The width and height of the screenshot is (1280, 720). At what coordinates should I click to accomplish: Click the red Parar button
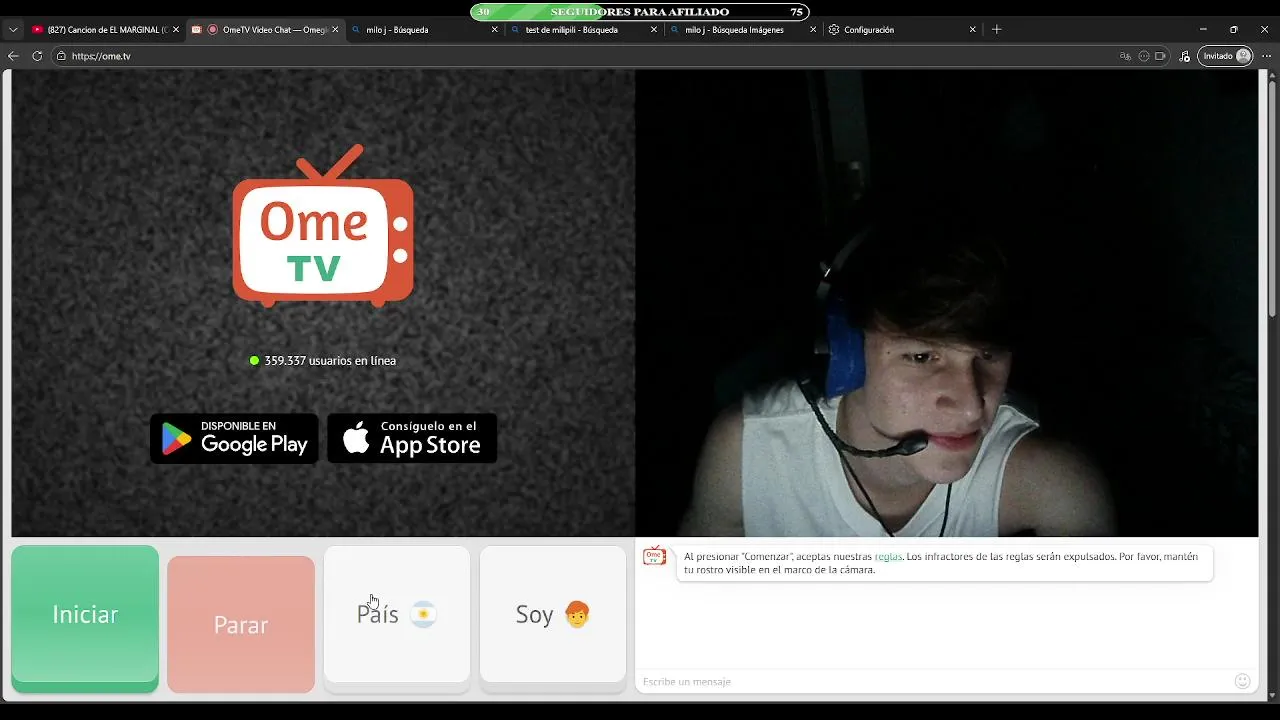pos(241,625)
